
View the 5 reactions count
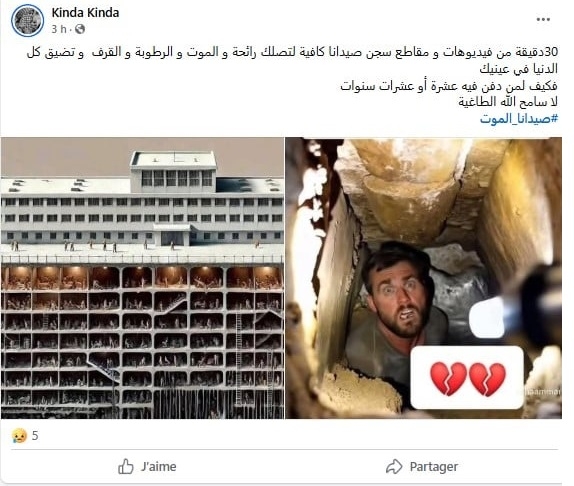pos(35,435)
